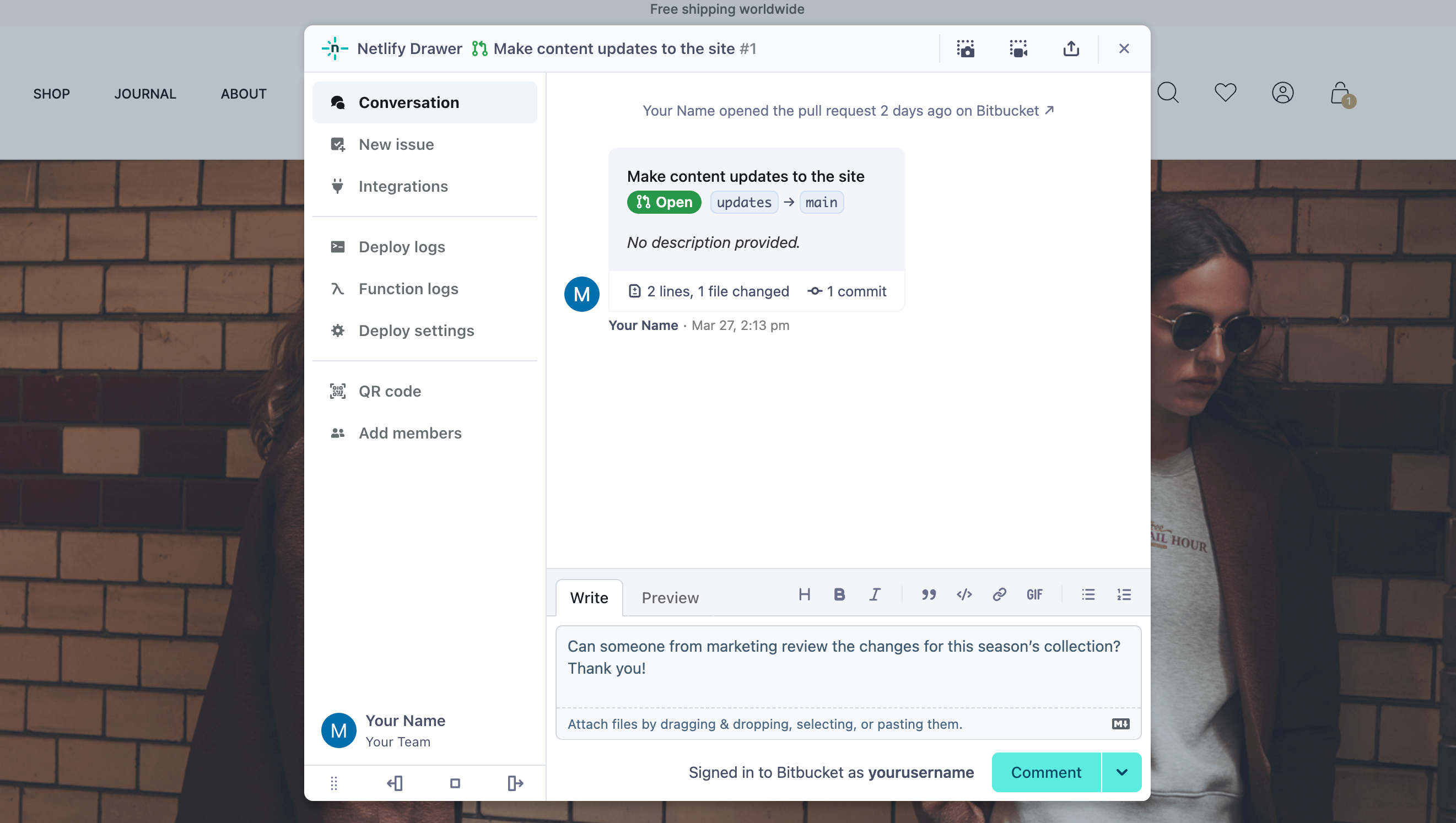Click Add members option
1456x823 pixels.
pyautogui.click(x=410, y=433)
